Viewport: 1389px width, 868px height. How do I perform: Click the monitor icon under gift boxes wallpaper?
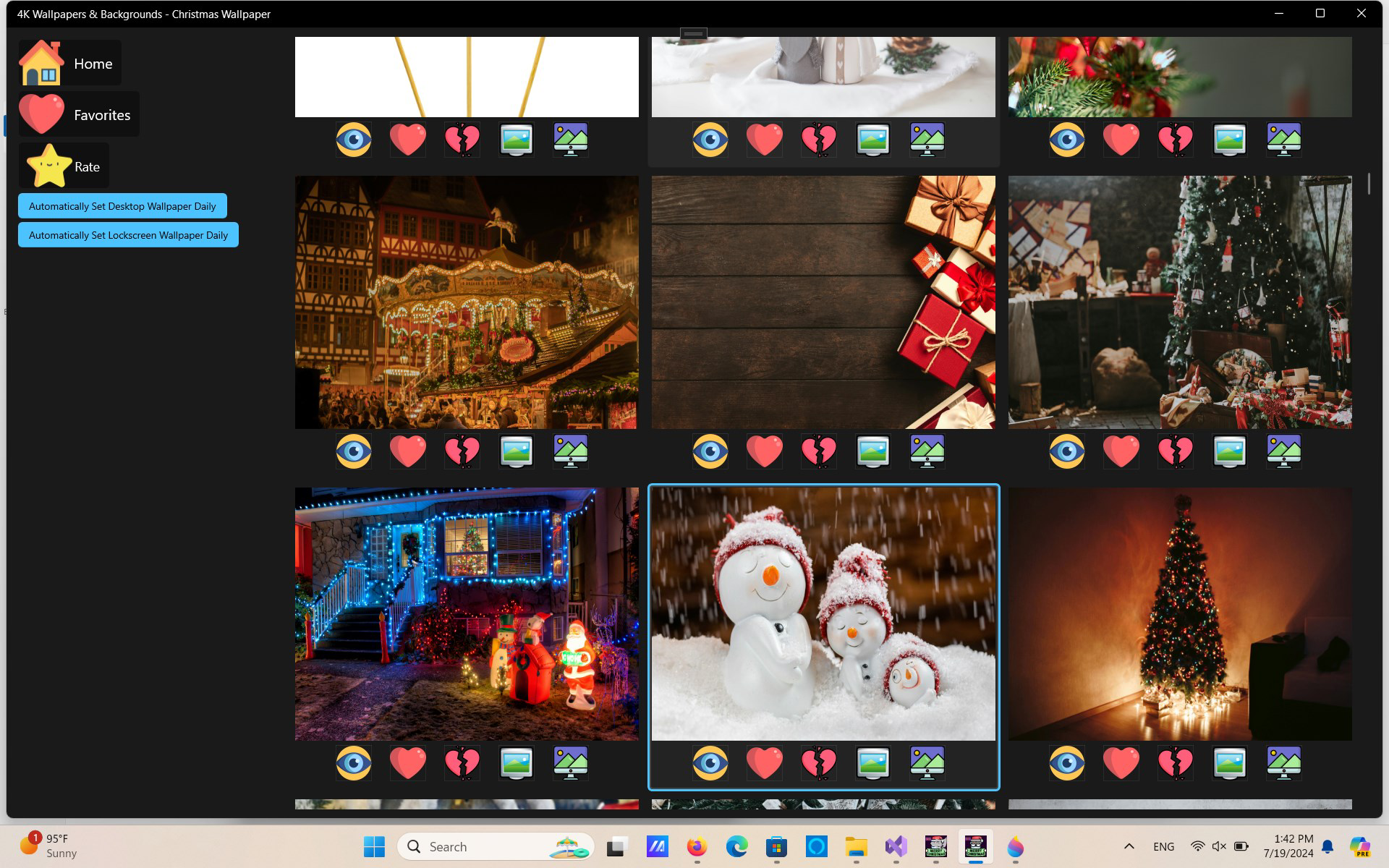coord(927,451)
